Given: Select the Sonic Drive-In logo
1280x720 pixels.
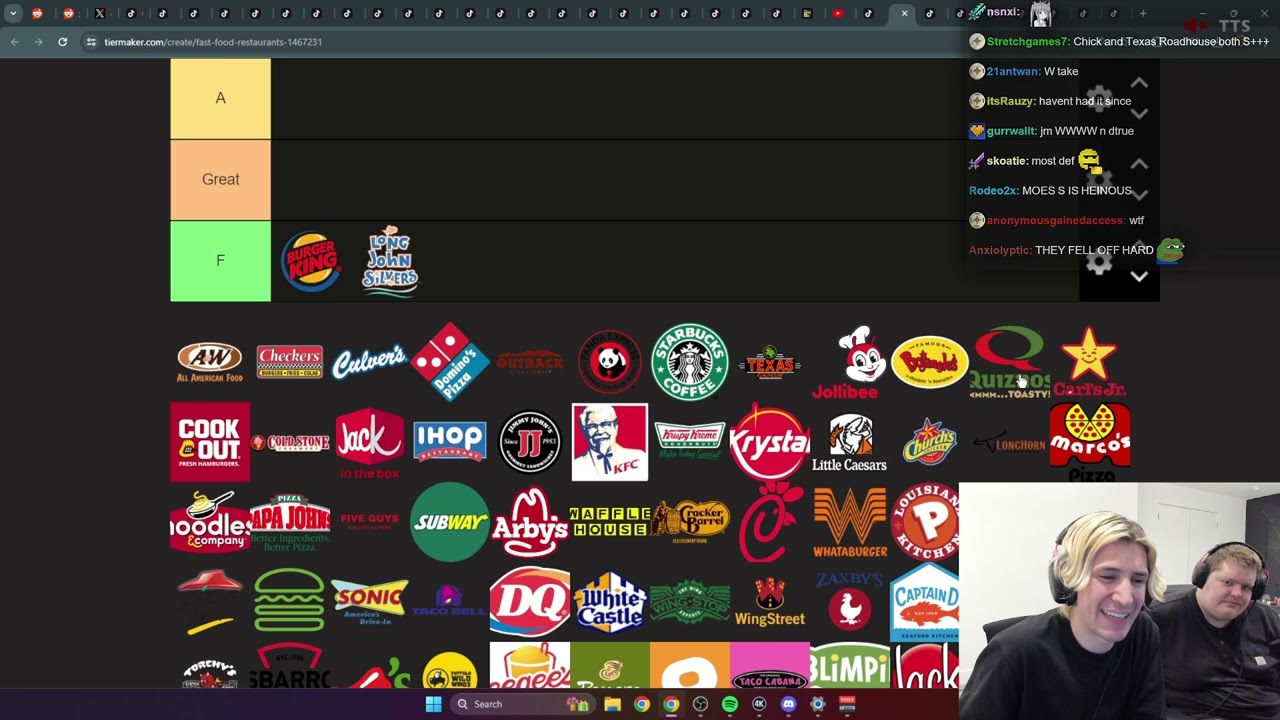Looking at the screenshot, I should pyautogui.click(x=370, y=602).
